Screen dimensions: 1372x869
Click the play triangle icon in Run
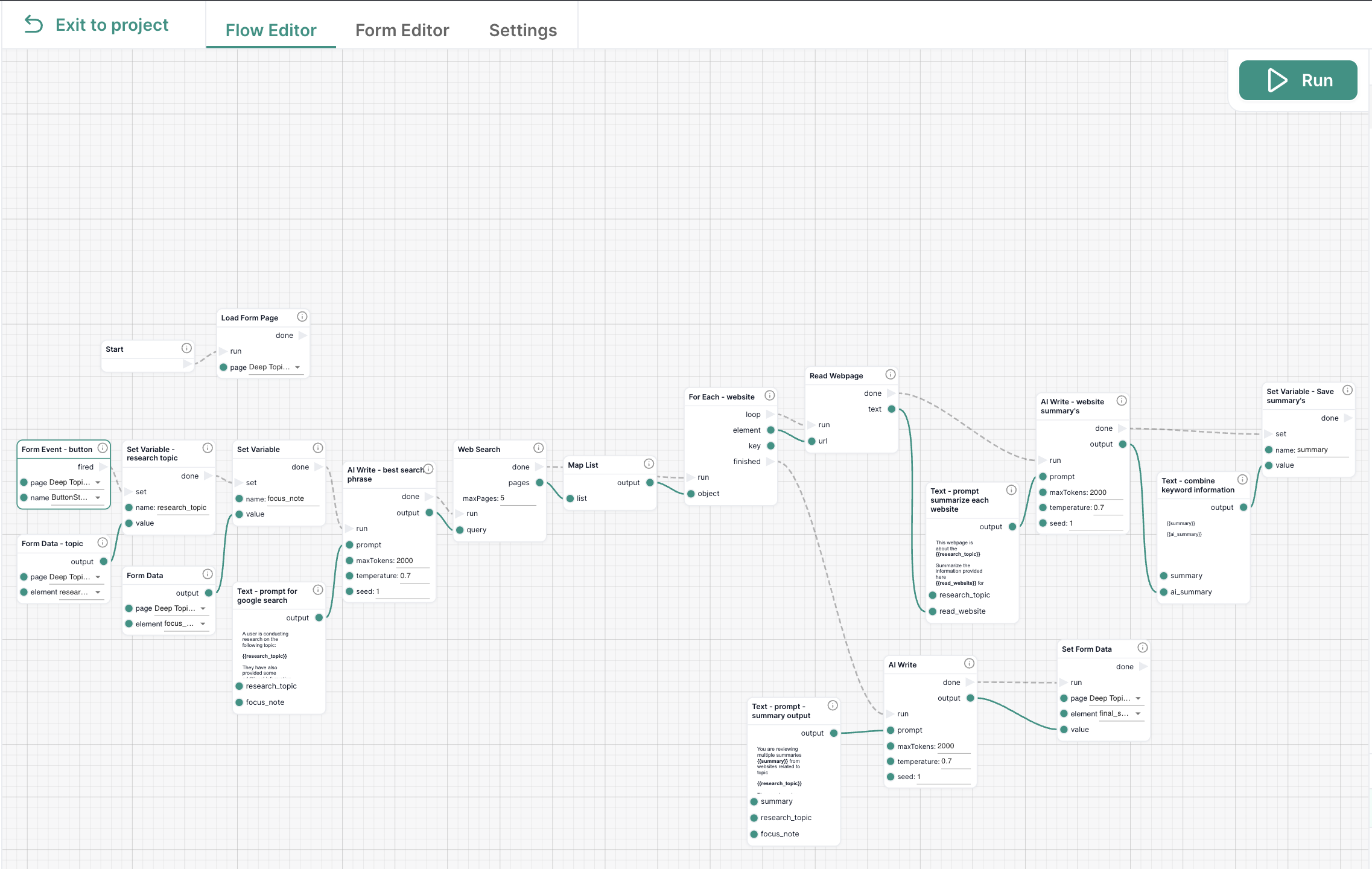tap(1277, 80)
